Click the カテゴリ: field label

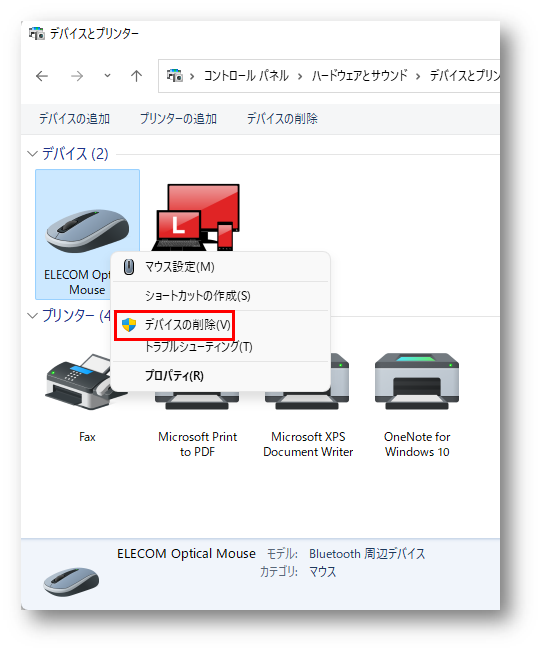[279, 572]
